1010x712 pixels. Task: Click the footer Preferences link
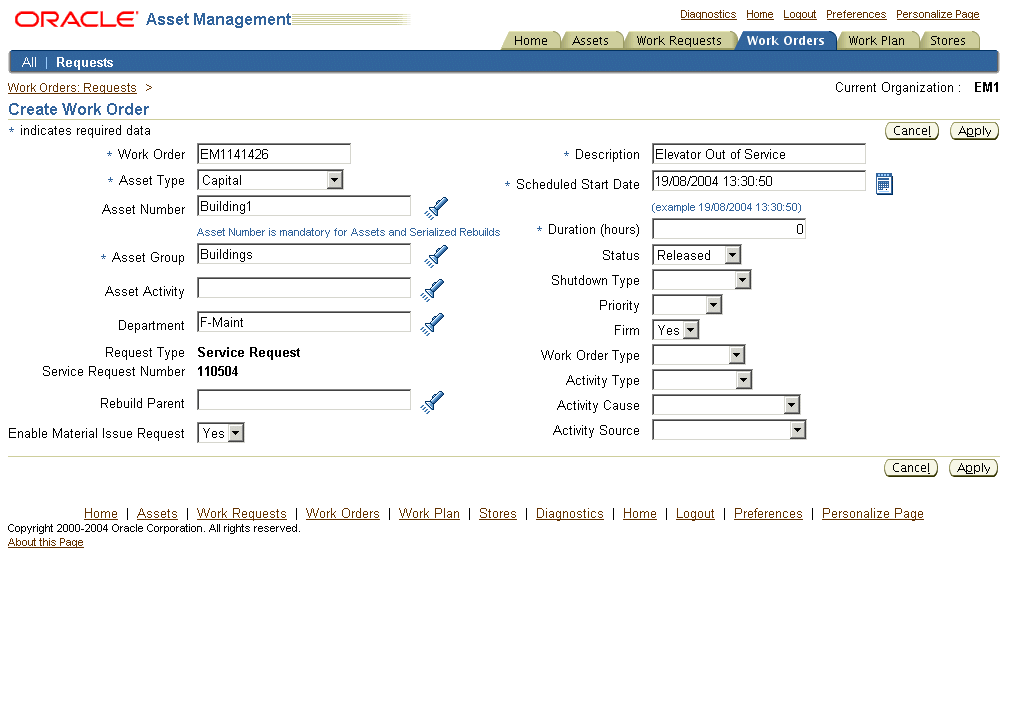(768, 514)
